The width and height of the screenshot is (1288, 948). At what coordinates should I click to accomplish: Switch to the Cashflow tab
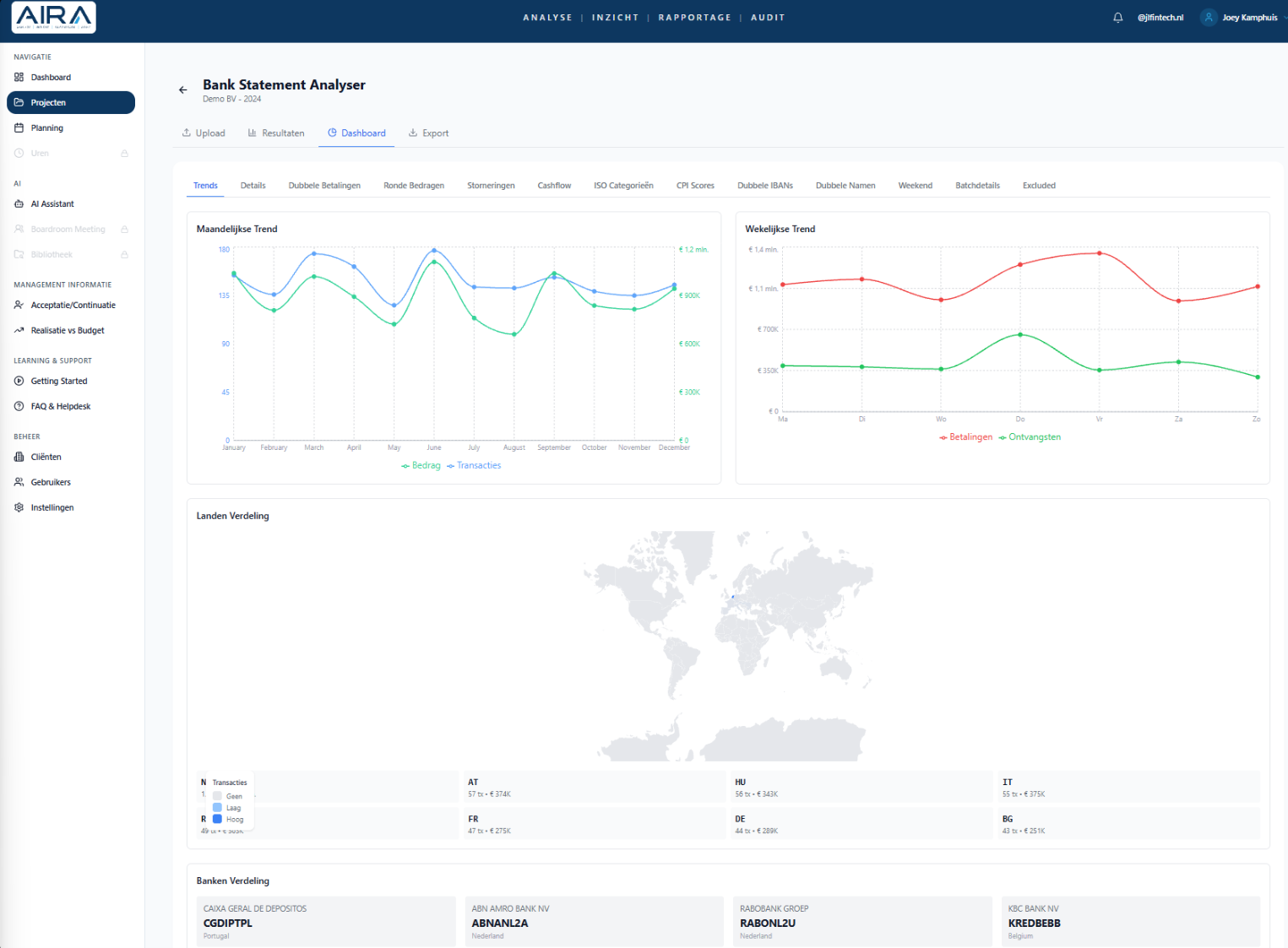point(554,186)
